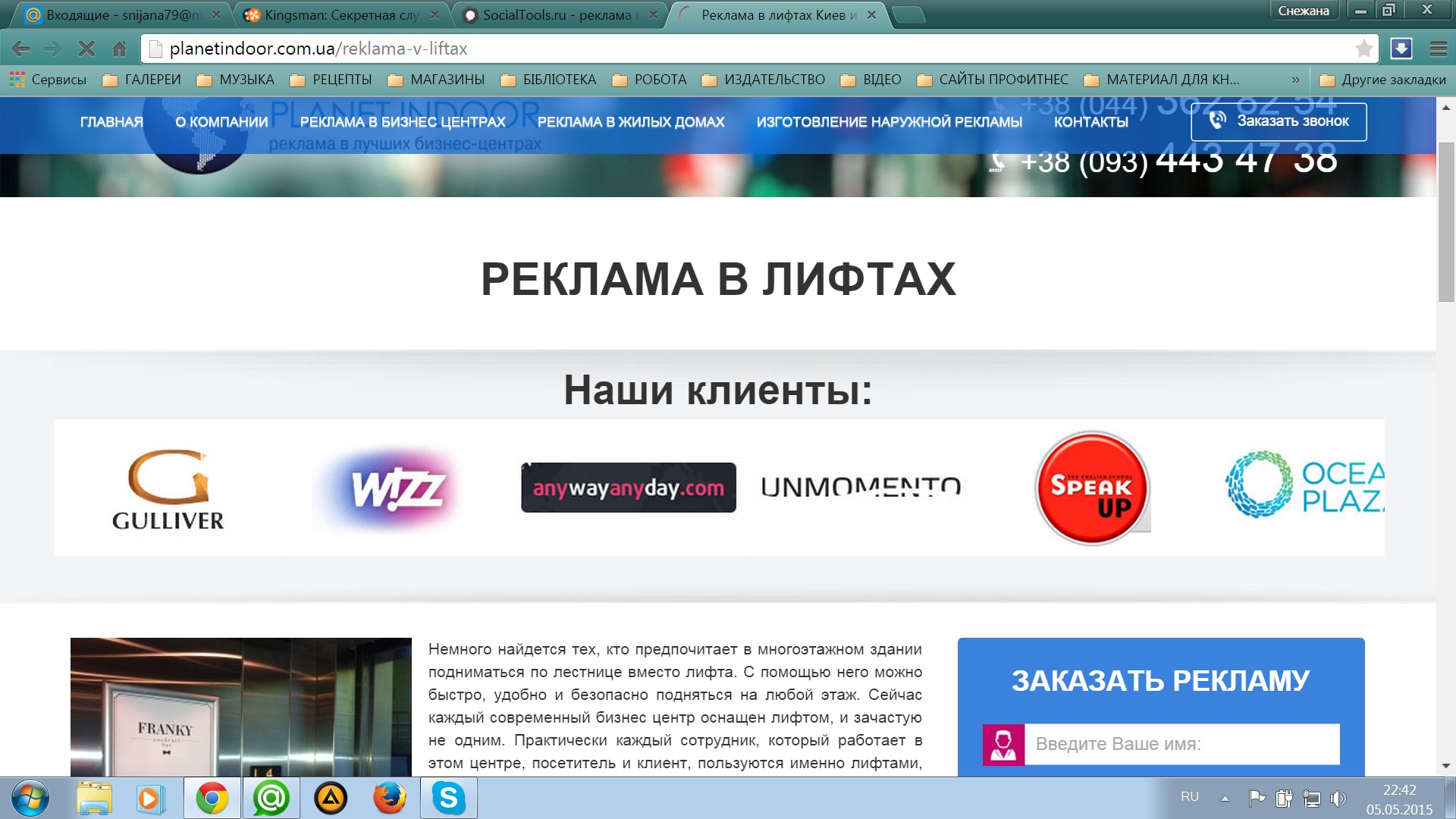The height and width of the screenshot is (819, 1456).
Task: Open the Action Center flag icon
Action: (1257, 798)
